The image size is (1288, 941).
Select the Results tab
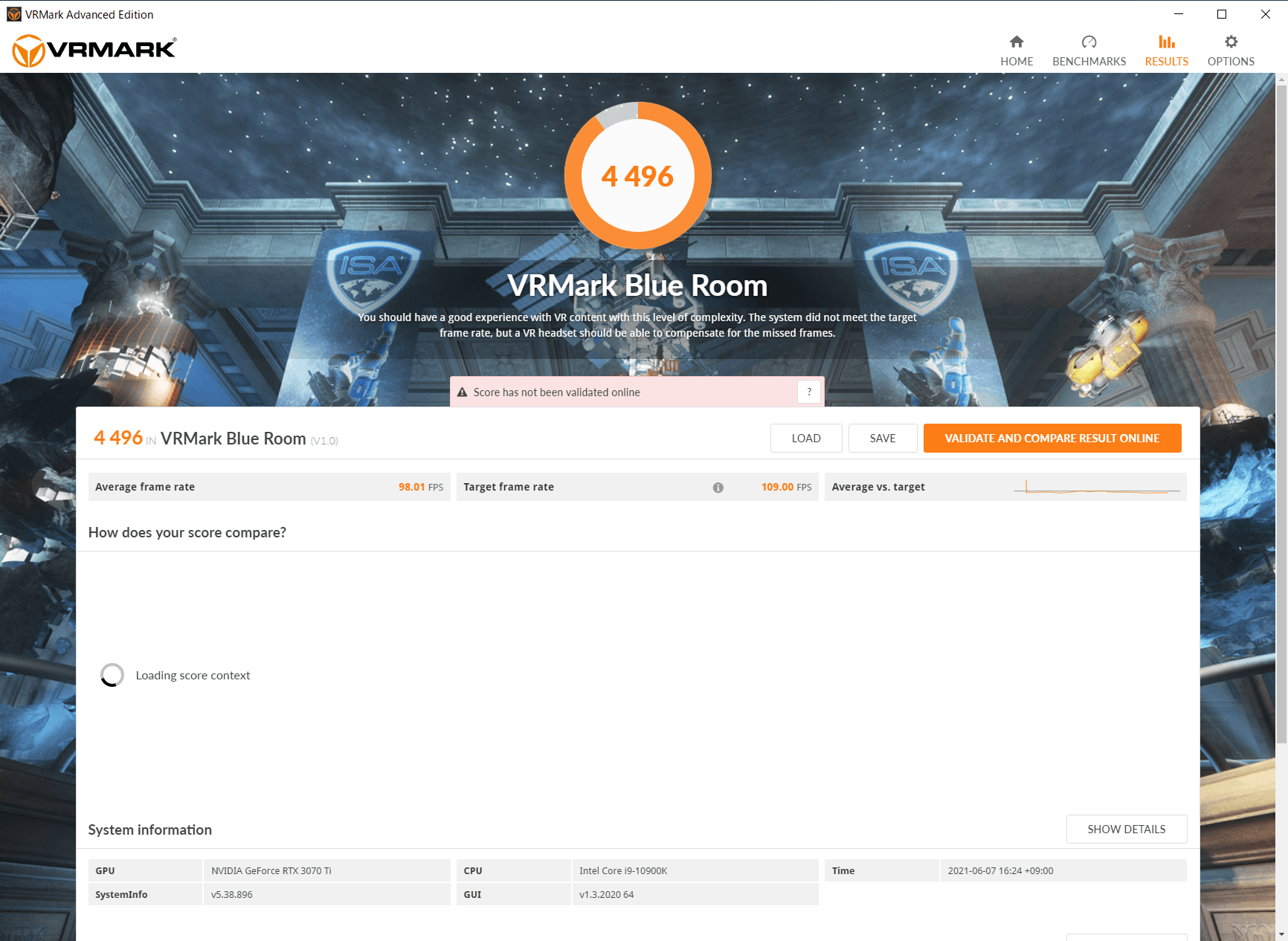point(1166,51)
